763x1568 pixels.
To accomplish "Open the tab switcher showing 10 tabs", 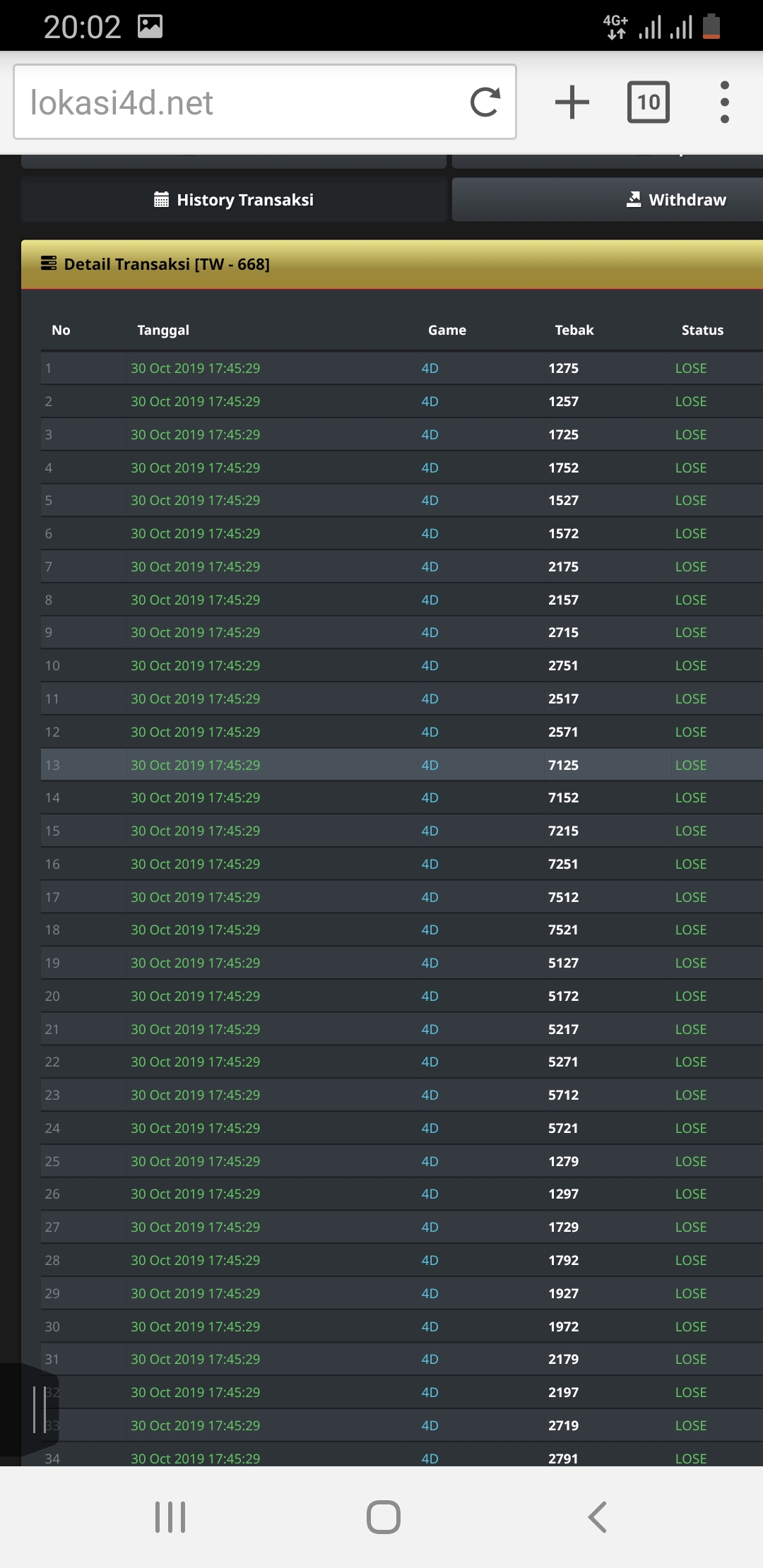I will click(x=648, y=102).
